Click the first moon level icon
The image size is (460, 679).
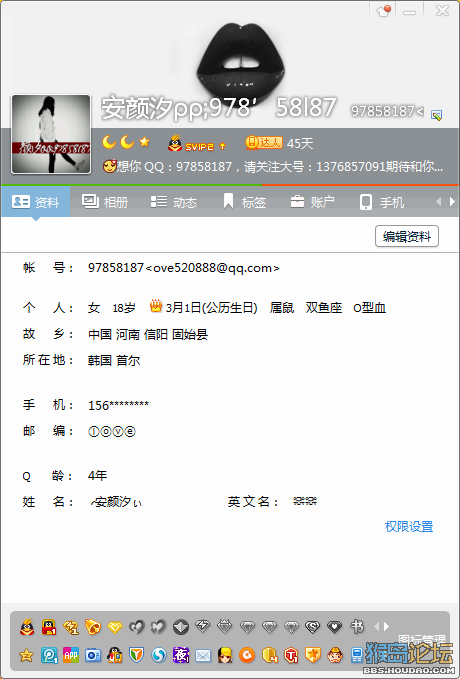point(109,142)
